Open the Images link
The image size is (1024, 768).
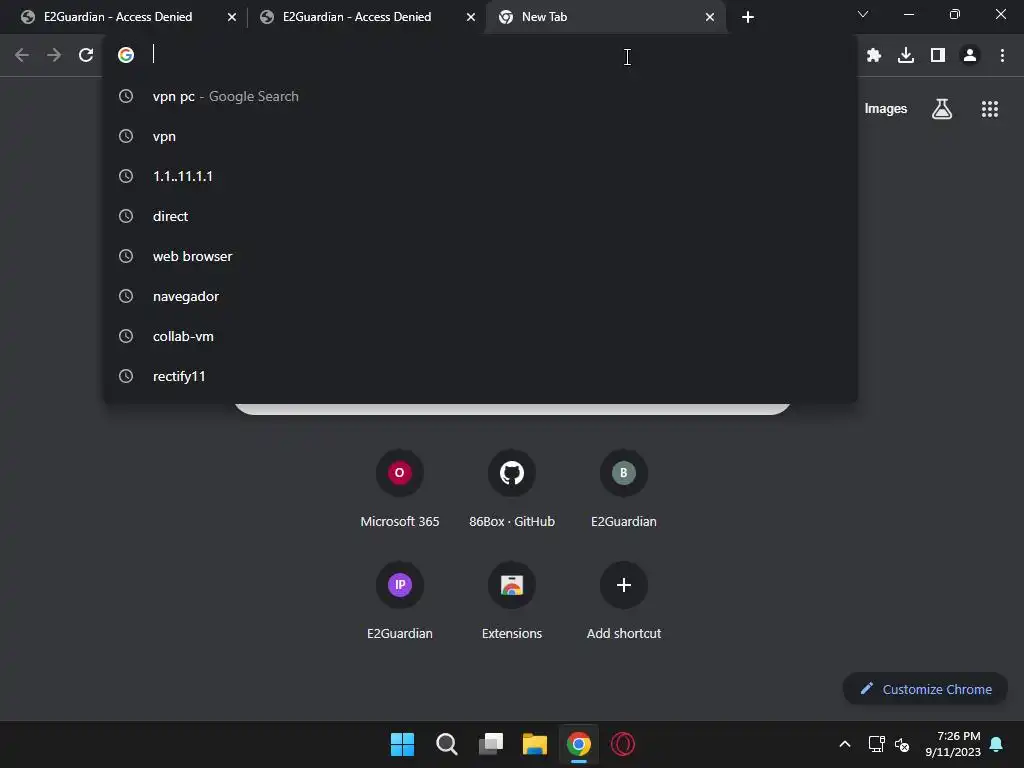[x=886, y=109]
